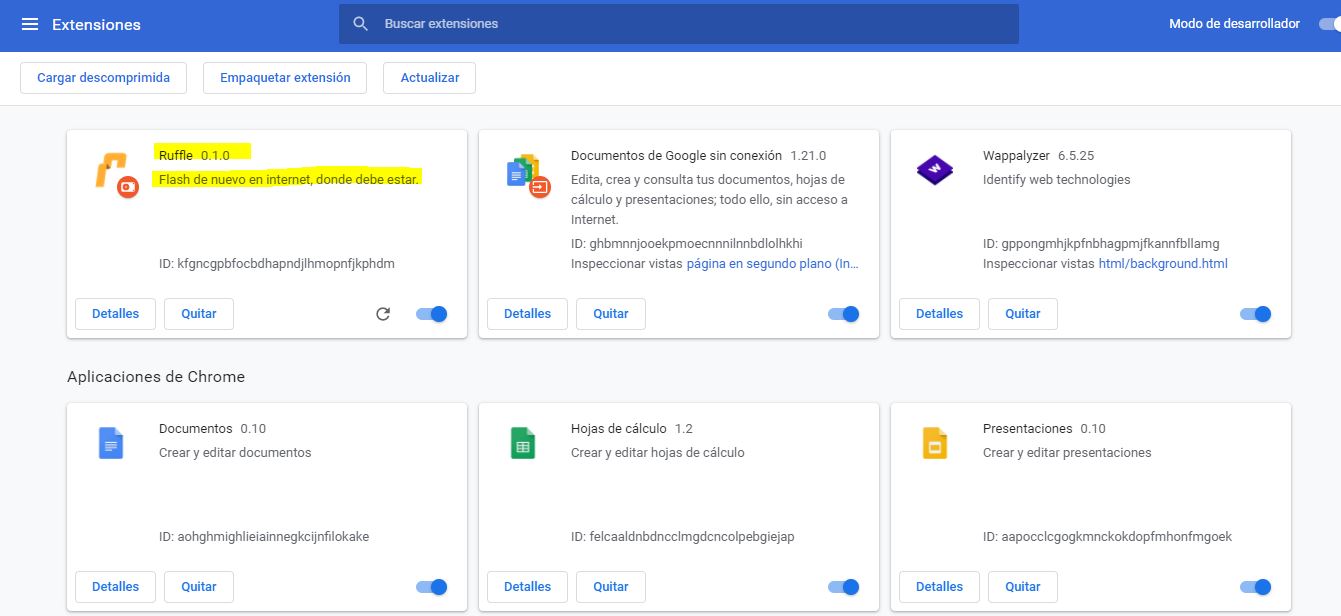Disable Documentos de Google sin conexión toggle
The width and height of the screenshot is (1341, 616).
click(x=844, y=314)
